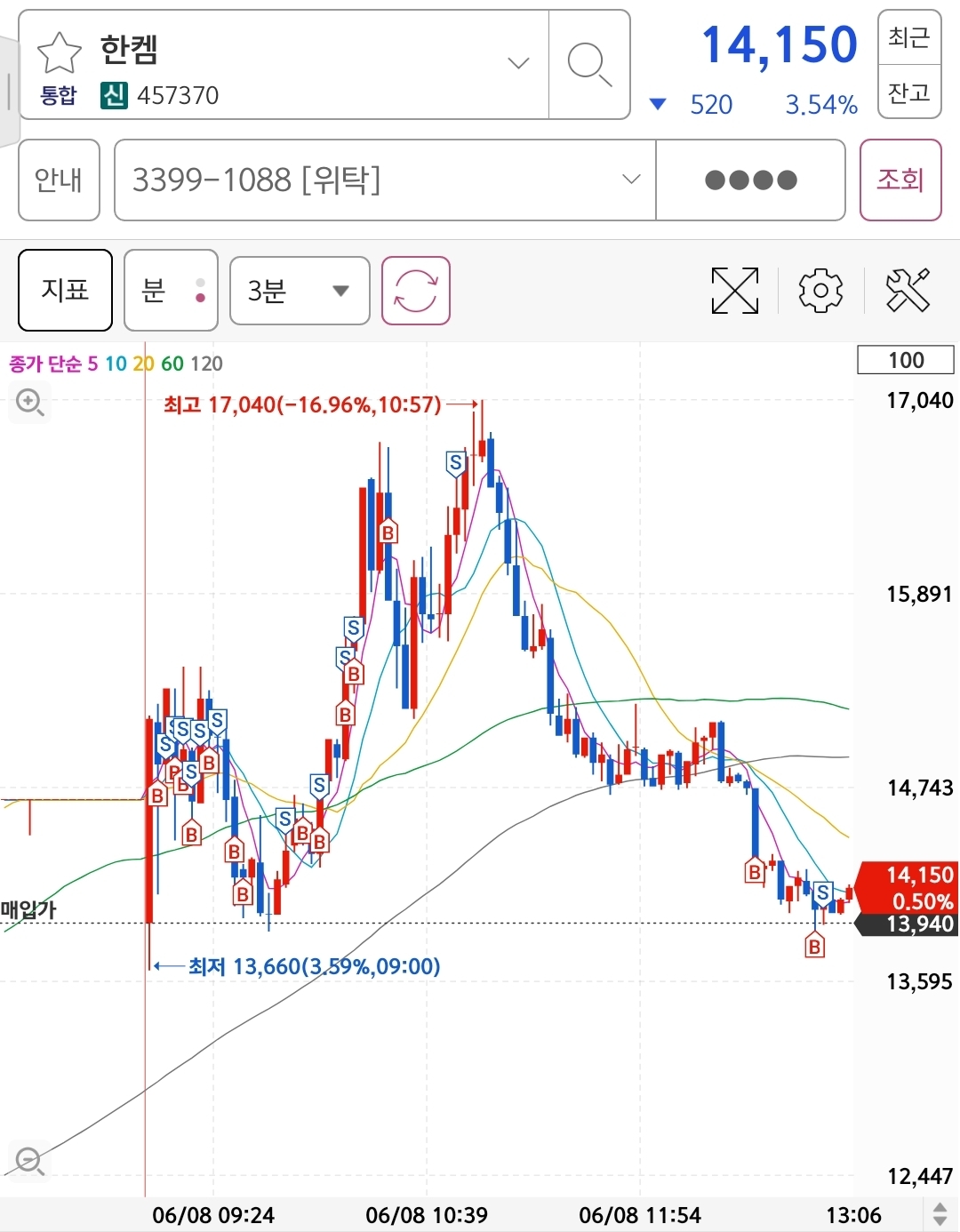Tap the 14,150 0.50% price tag
The height and width of the screenshot is (1232, 960).
coord(908,887)
